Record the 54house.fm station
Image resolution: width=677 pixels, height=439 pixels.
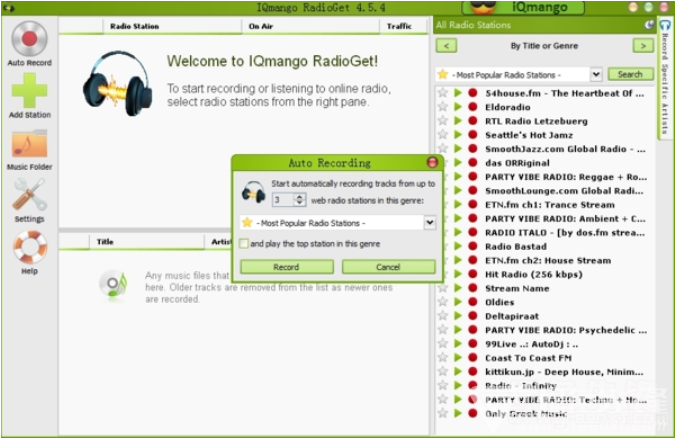(473, 93)
